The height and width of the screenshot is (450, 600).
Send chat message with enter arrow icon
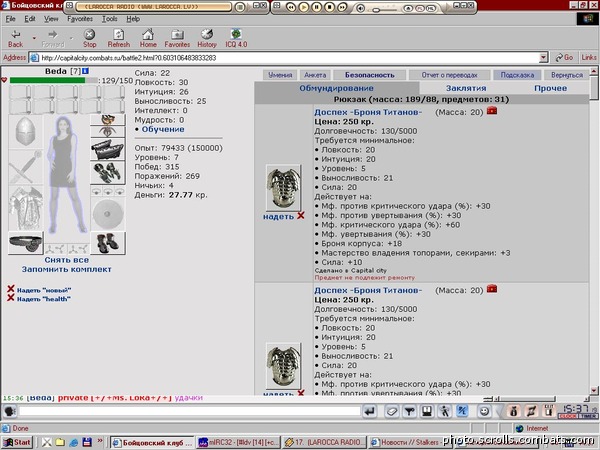coord(370,411)
